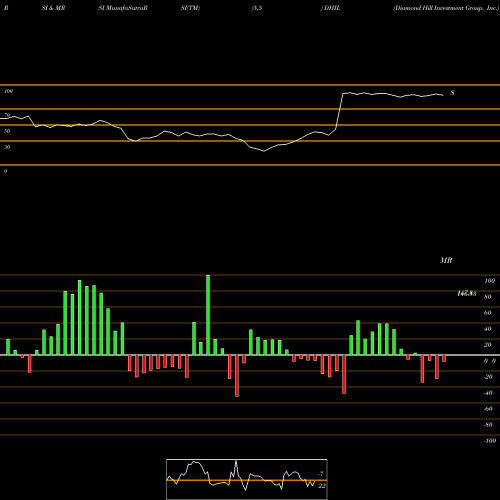Click the '(5,5' parameter text in header
500x500 pixels.
(x=257, y=8)
